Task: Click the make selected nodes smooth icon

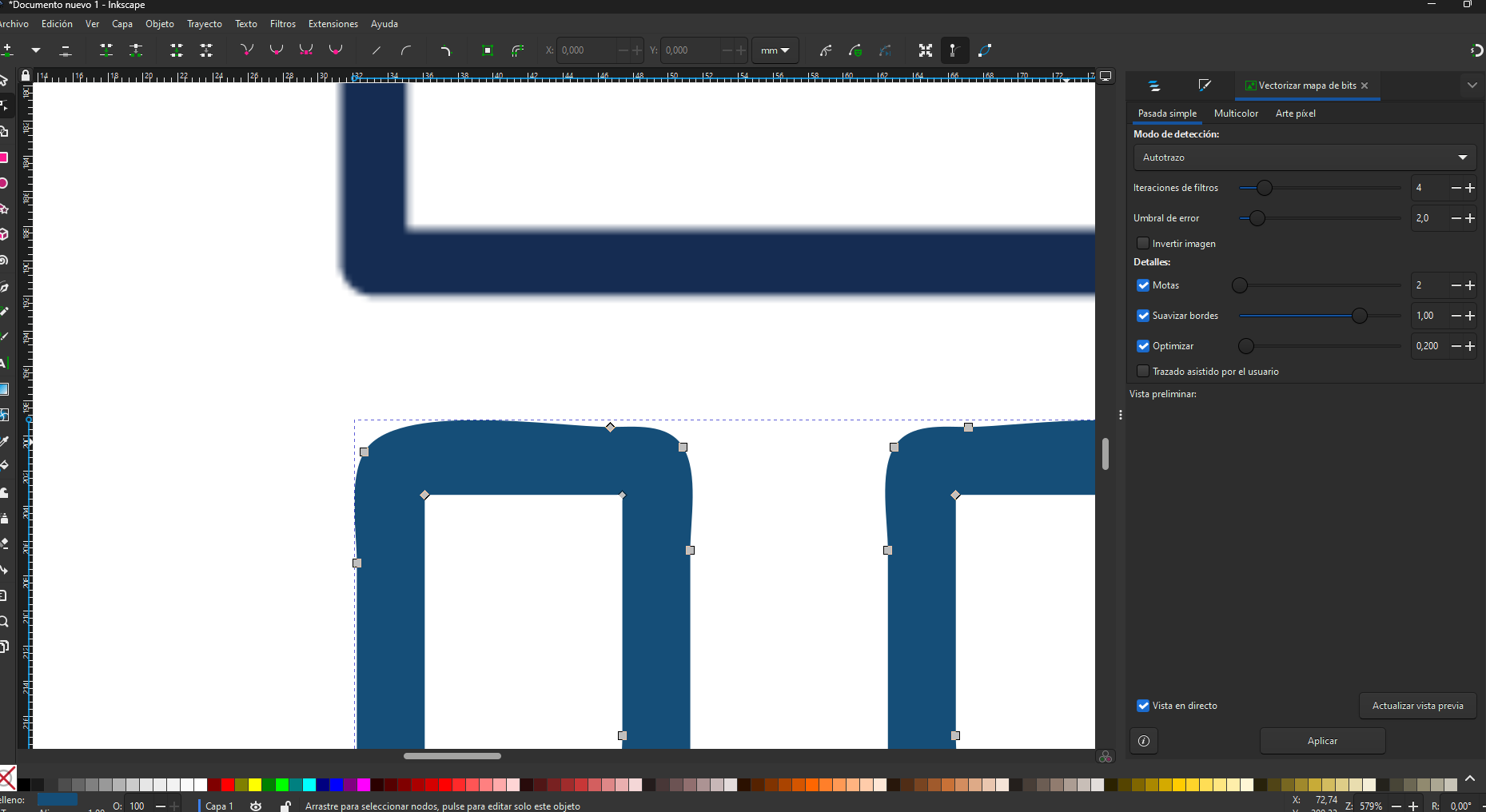Action: [x=277, y=50]
